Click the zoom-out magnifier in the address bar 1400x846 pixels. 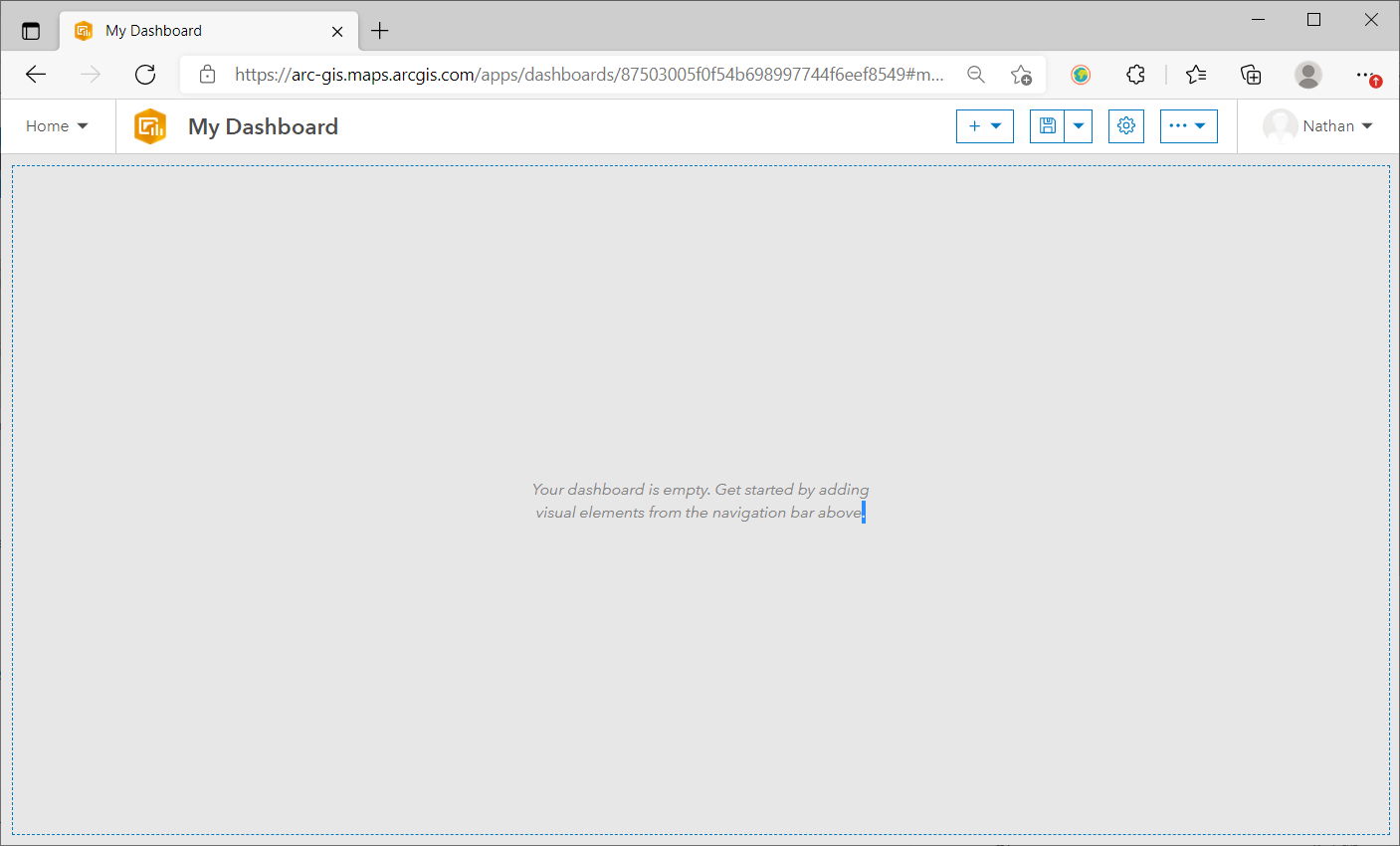[x=975, y=75]
